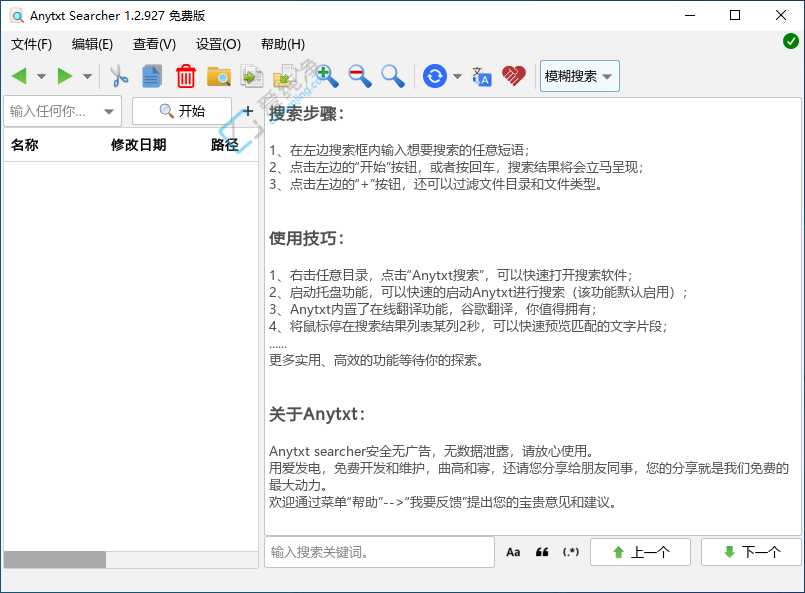This screenshot has width=805, height=593.
Task: Open the 模糊搜索 search mode dropdown
Action: click(x=580, y=76)
